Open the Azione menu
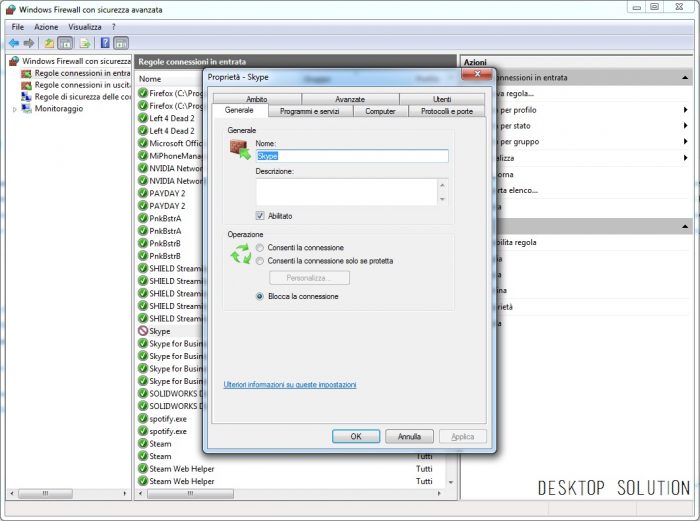Screen dimensions: 700x521 pyautogui.click(x=46, y=27)
